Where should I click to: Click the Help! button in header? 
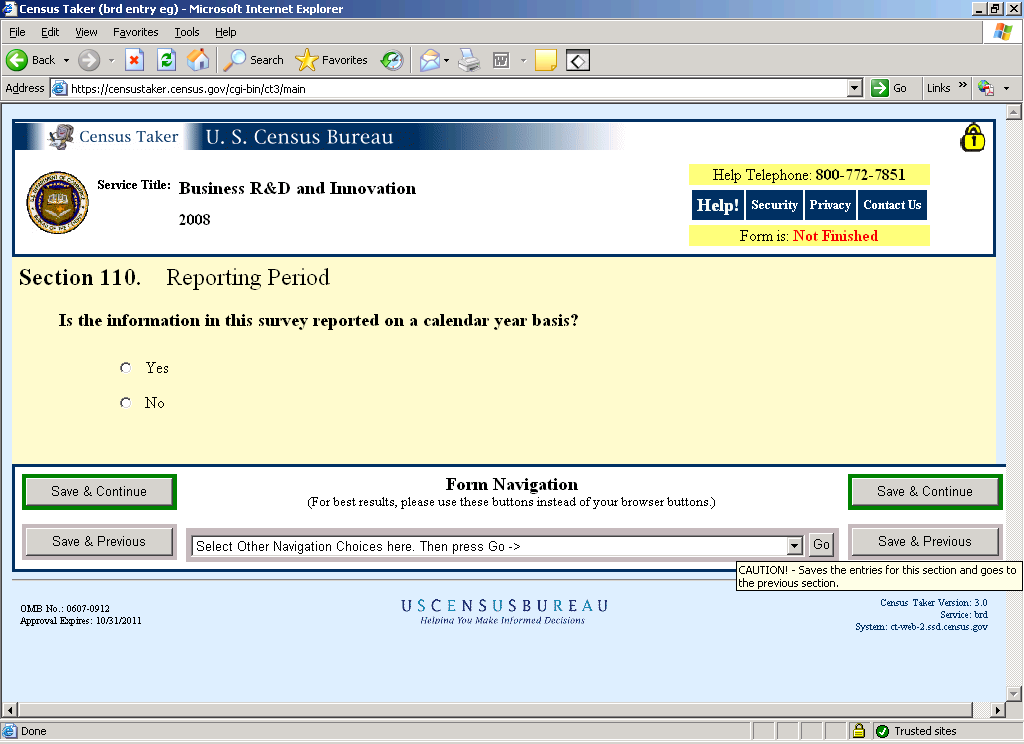717,205
